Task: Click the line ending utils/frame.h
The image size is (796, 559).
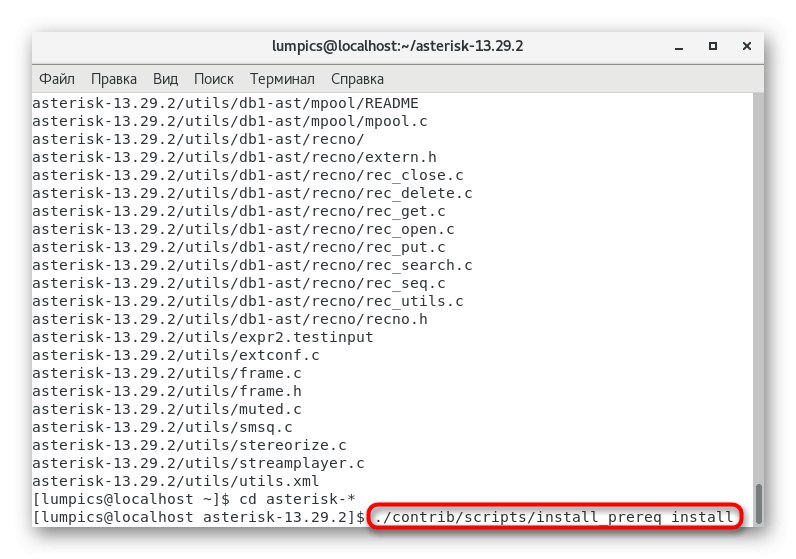Action: click(x=167, y=391)
